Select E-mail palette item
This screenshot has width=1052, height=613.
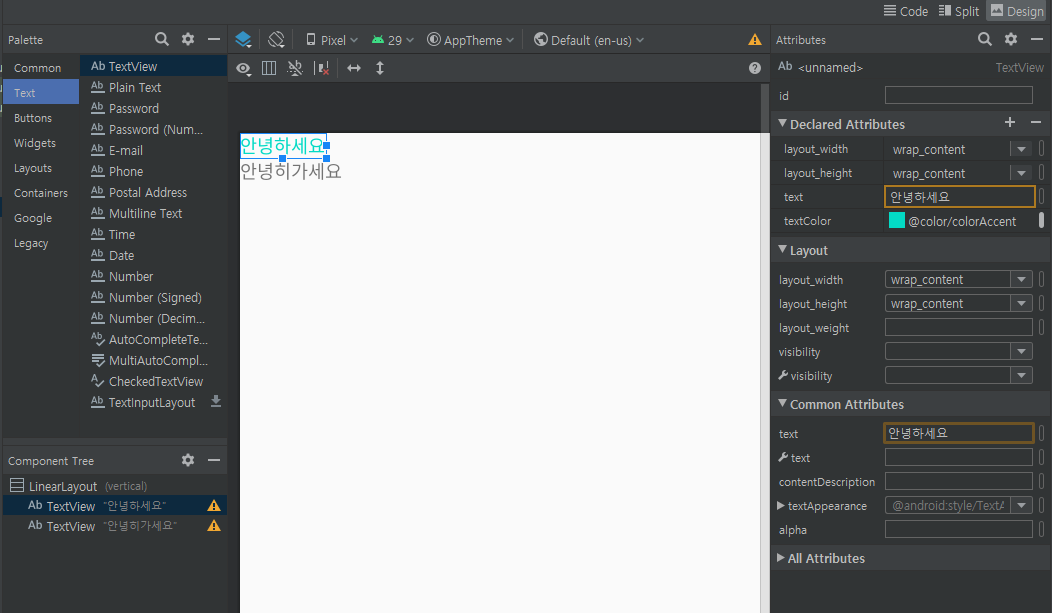(154, 150)
